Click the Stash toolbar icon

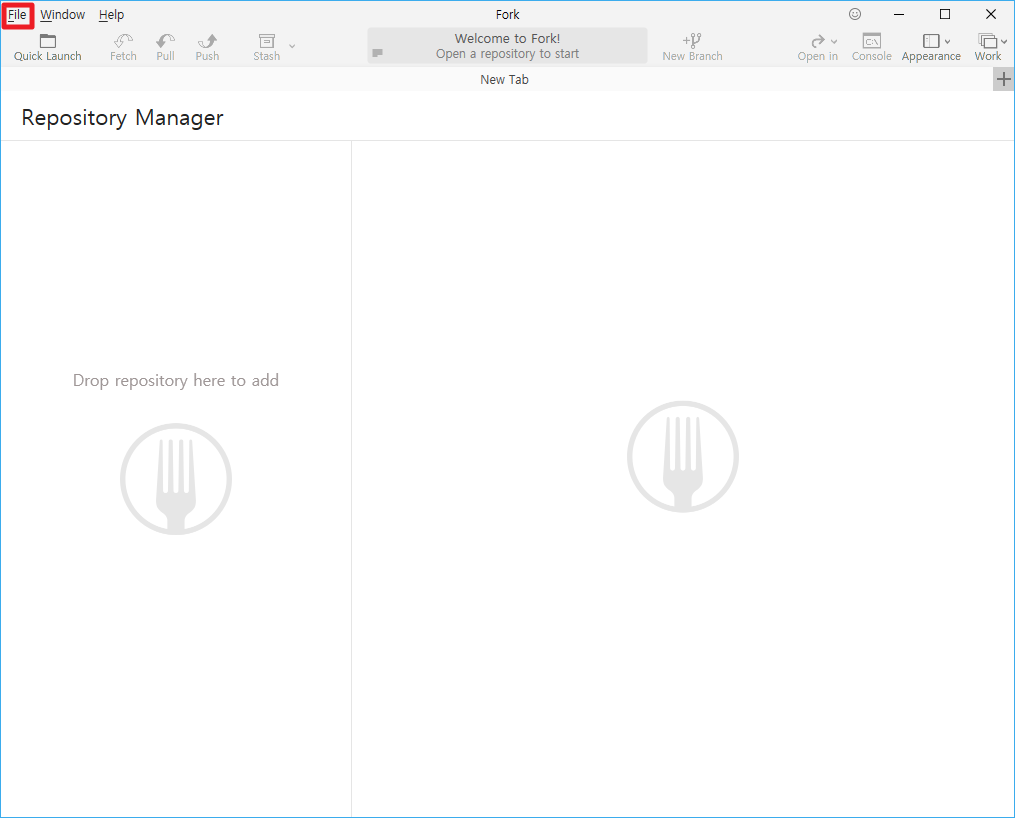pos(267,41)
